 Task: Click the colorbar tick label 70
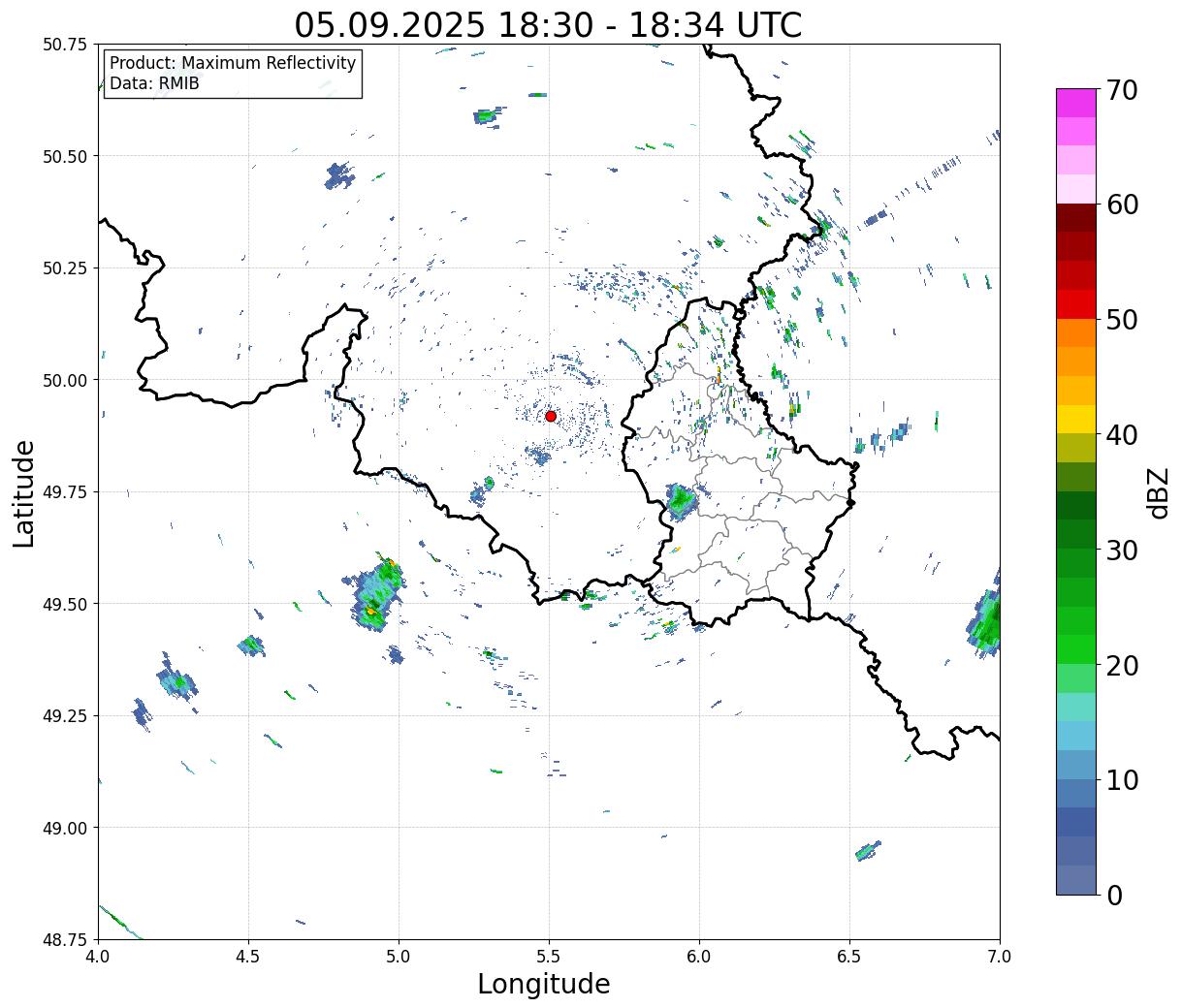click(1122, 90)
